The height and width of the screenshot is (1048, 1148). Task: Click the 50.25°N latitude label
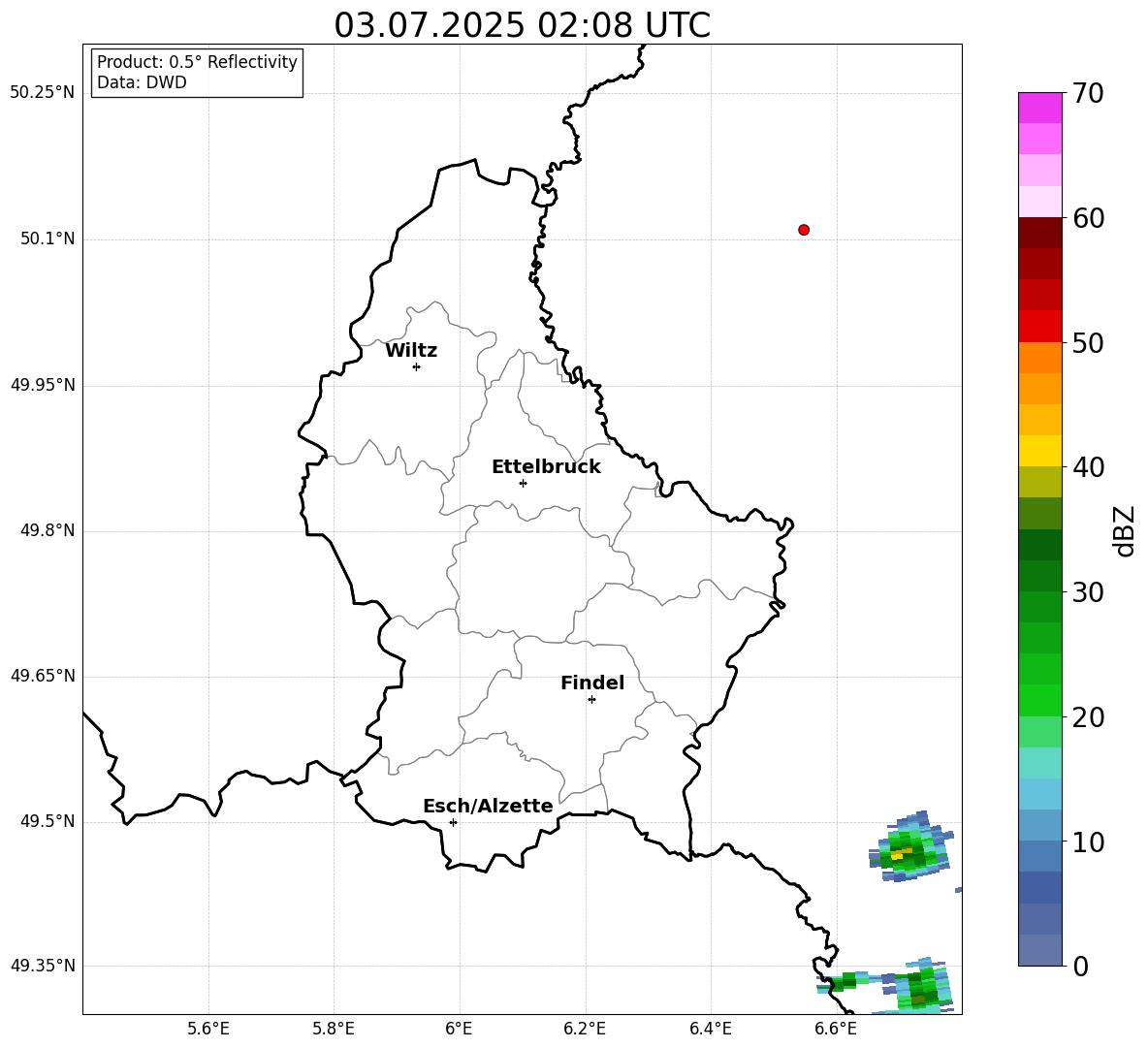[x=43, y=93]
